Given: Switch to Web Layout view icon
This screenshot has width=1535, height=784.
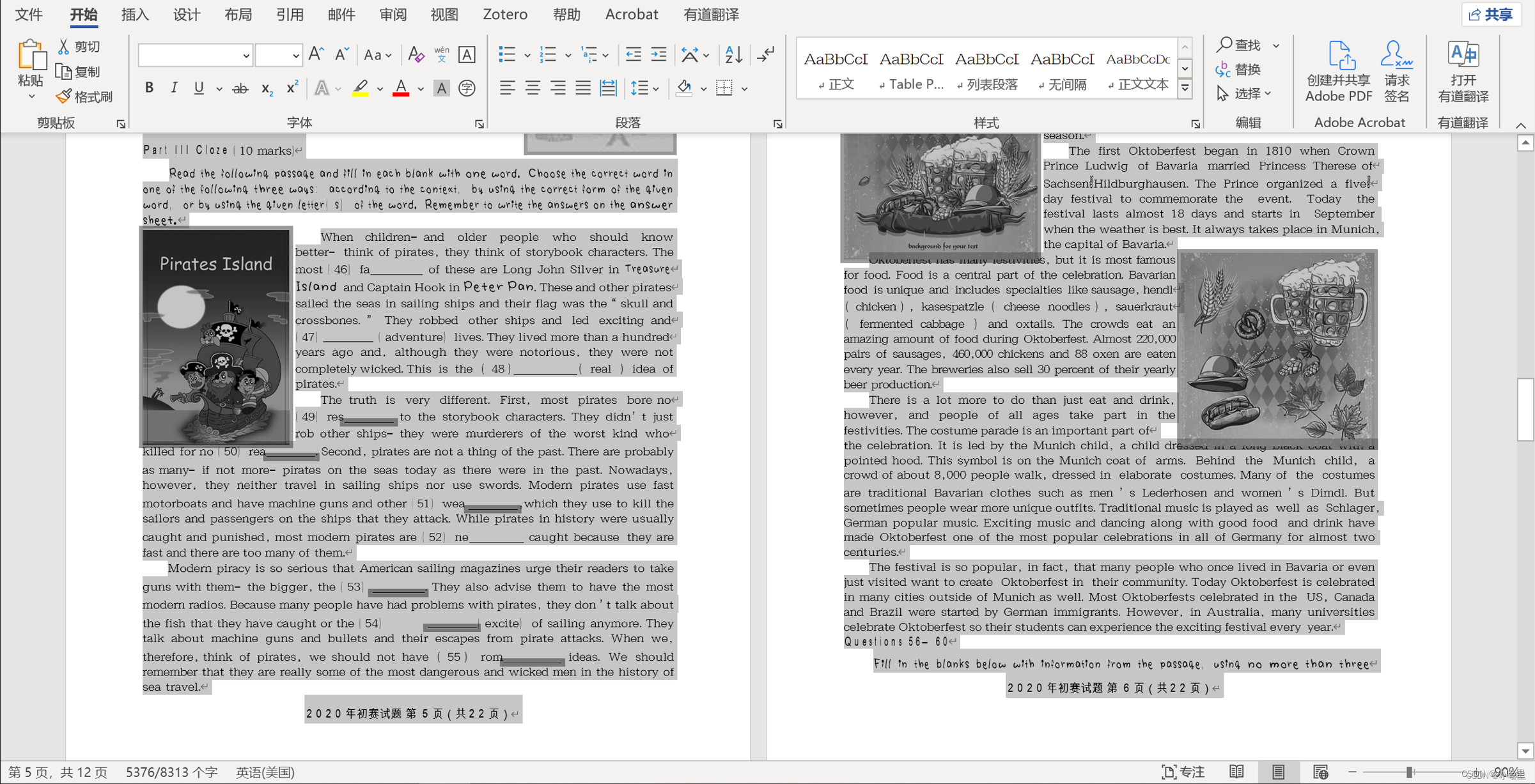Looking at the screenshot, I should [1320, 772].
